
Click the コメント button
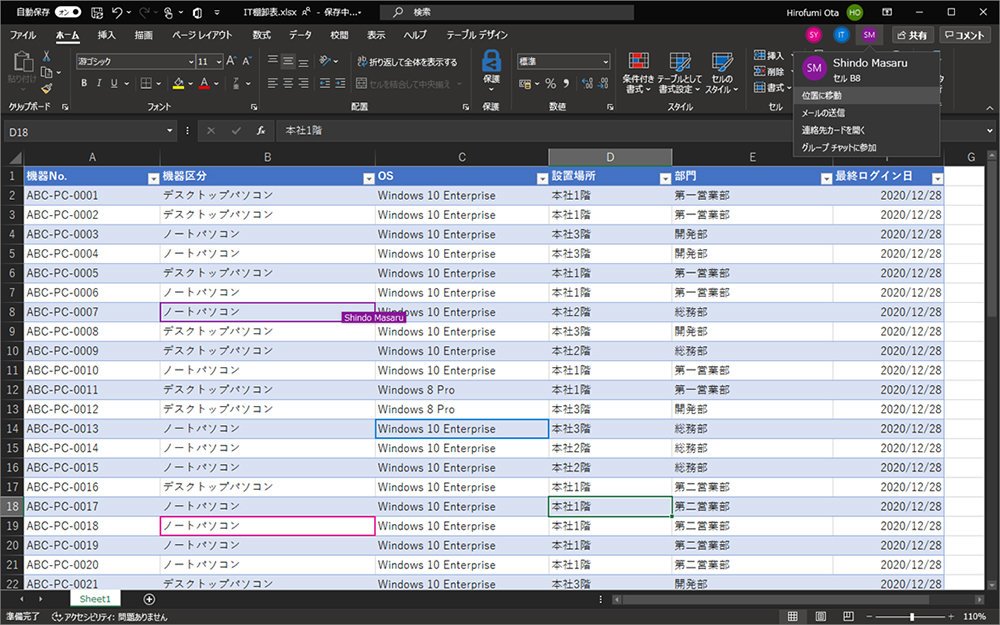pyautogui.click(x=965, y=35)
